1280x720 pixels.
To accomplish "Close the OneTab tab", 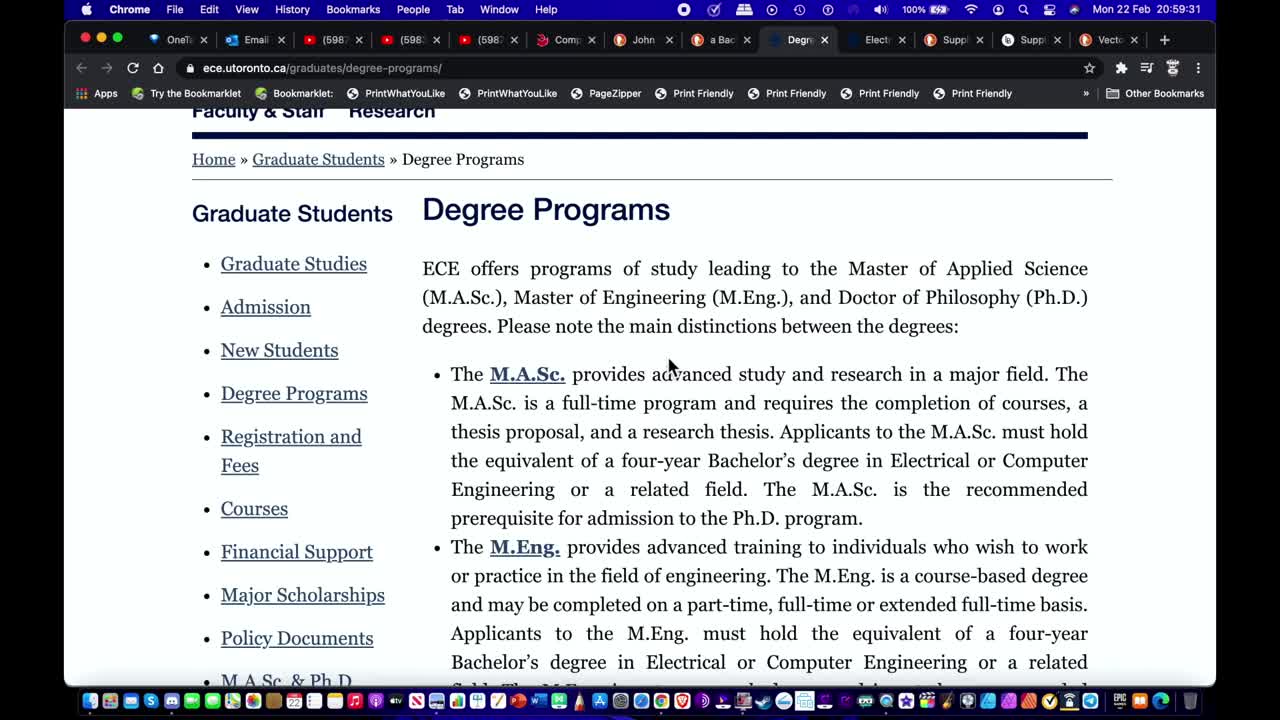I will [x=203, y=40].
